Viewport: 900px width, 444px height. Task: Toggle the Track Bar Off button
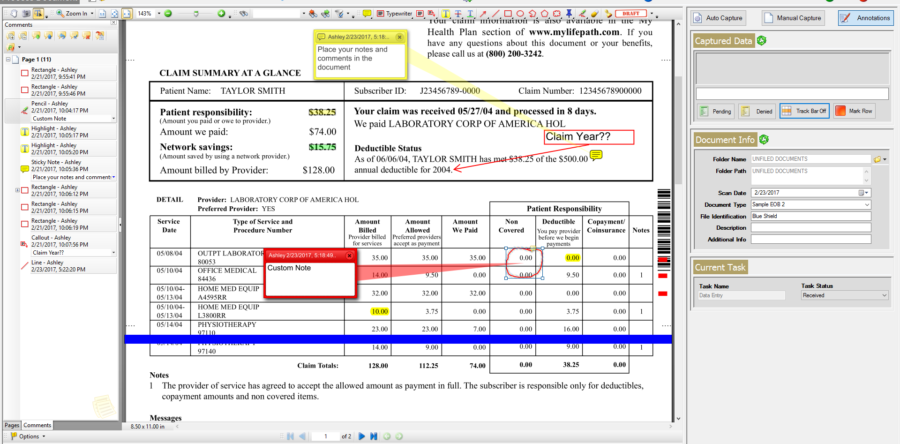(x=803, y=110)
